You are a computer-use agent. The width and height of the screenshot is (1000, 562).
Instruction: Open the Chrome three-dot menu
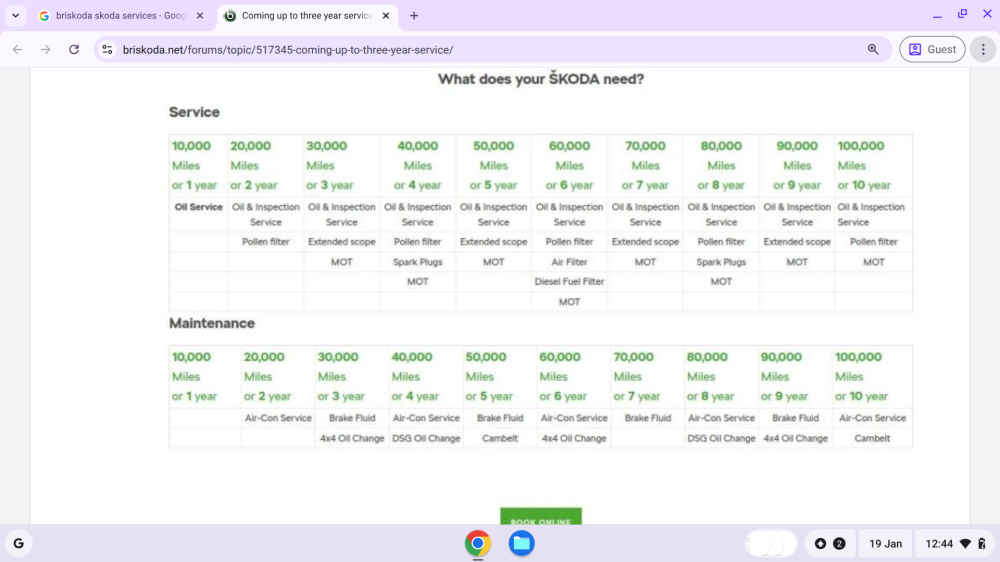click(983, 50)
